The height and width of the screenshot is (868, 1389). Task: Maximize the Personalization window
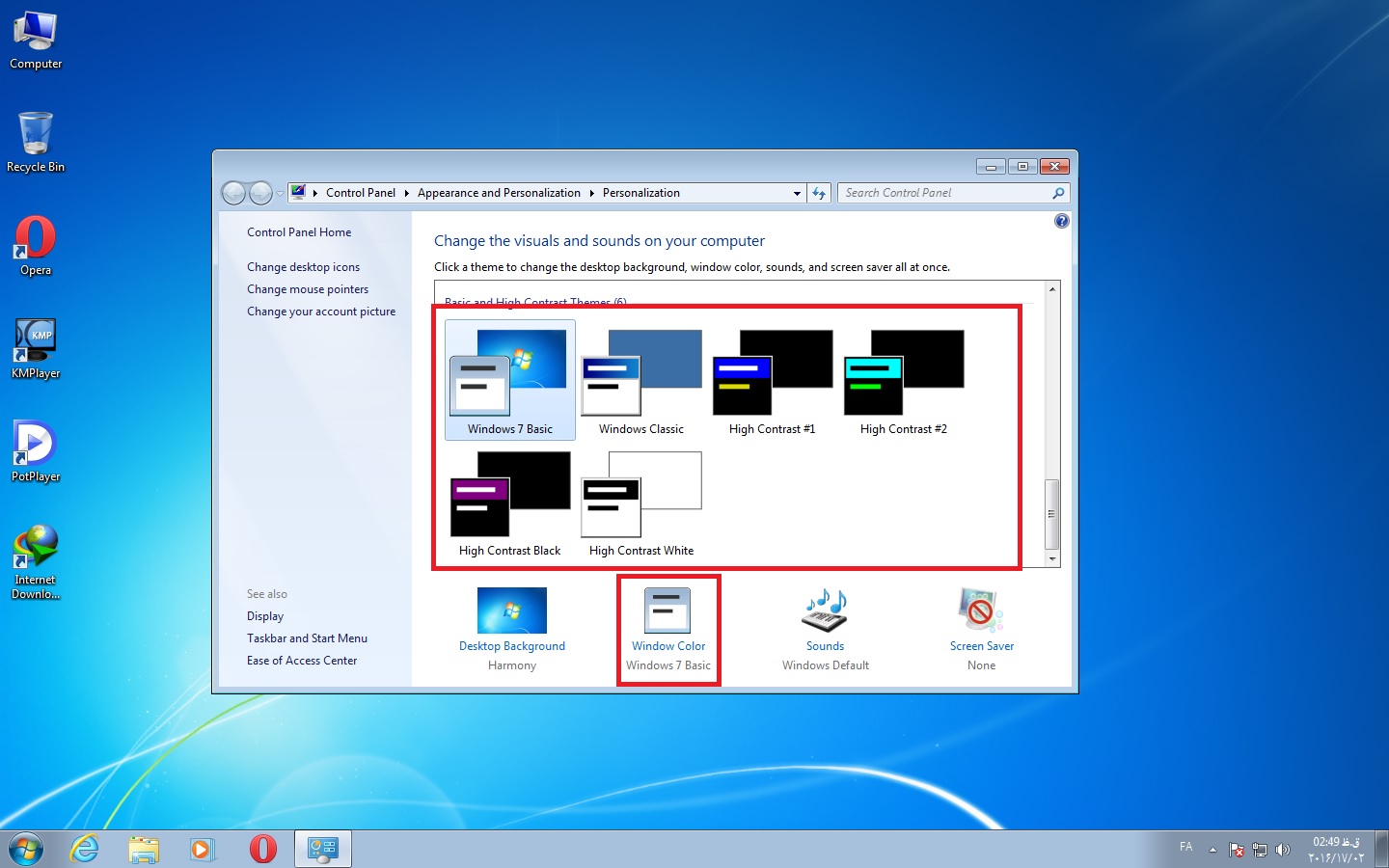[1022, 167]
